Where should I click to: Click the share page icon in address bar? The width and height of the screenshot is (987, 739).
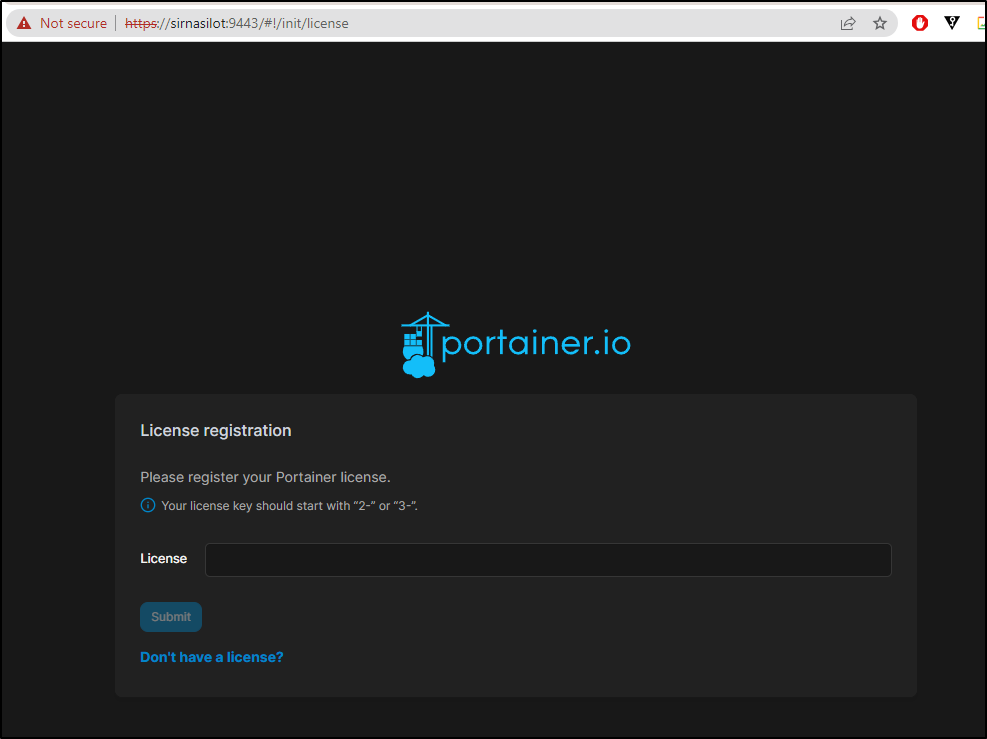[848, 23]
